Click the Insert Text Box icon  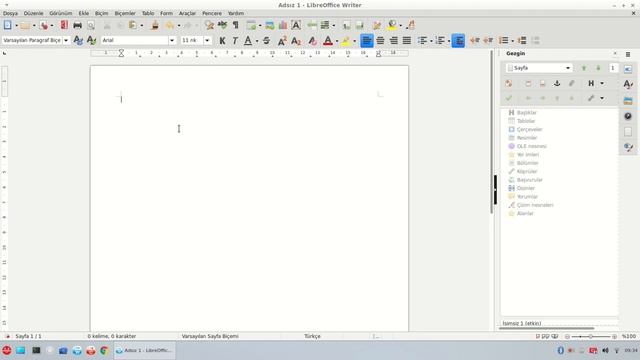pyautogui.click(x=296, y=25)
